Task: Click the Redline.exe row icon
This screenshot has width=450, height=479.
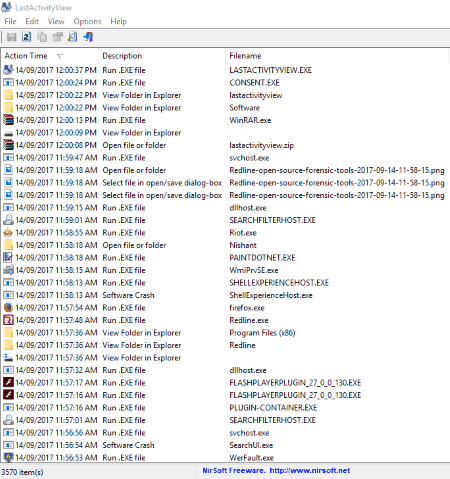Action: (x=8, y=320)
